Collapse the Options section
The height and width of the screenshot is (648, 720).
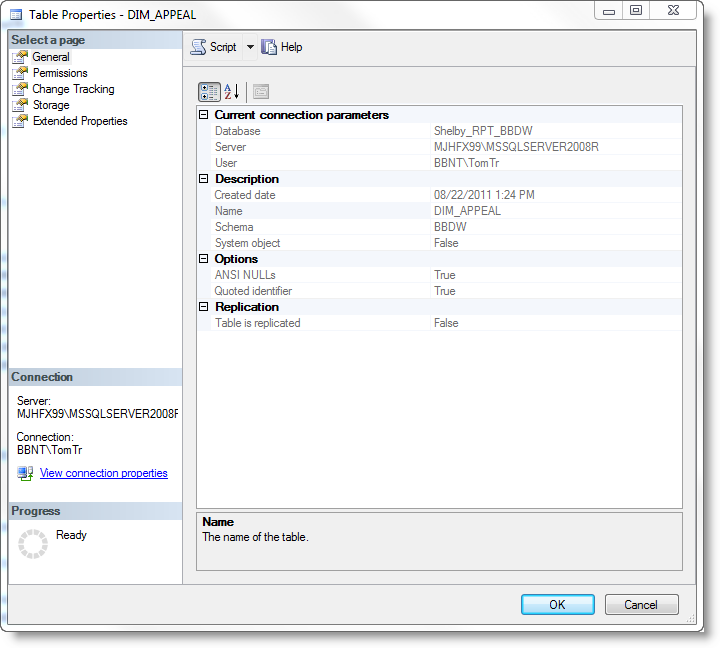tap(204, 259)
